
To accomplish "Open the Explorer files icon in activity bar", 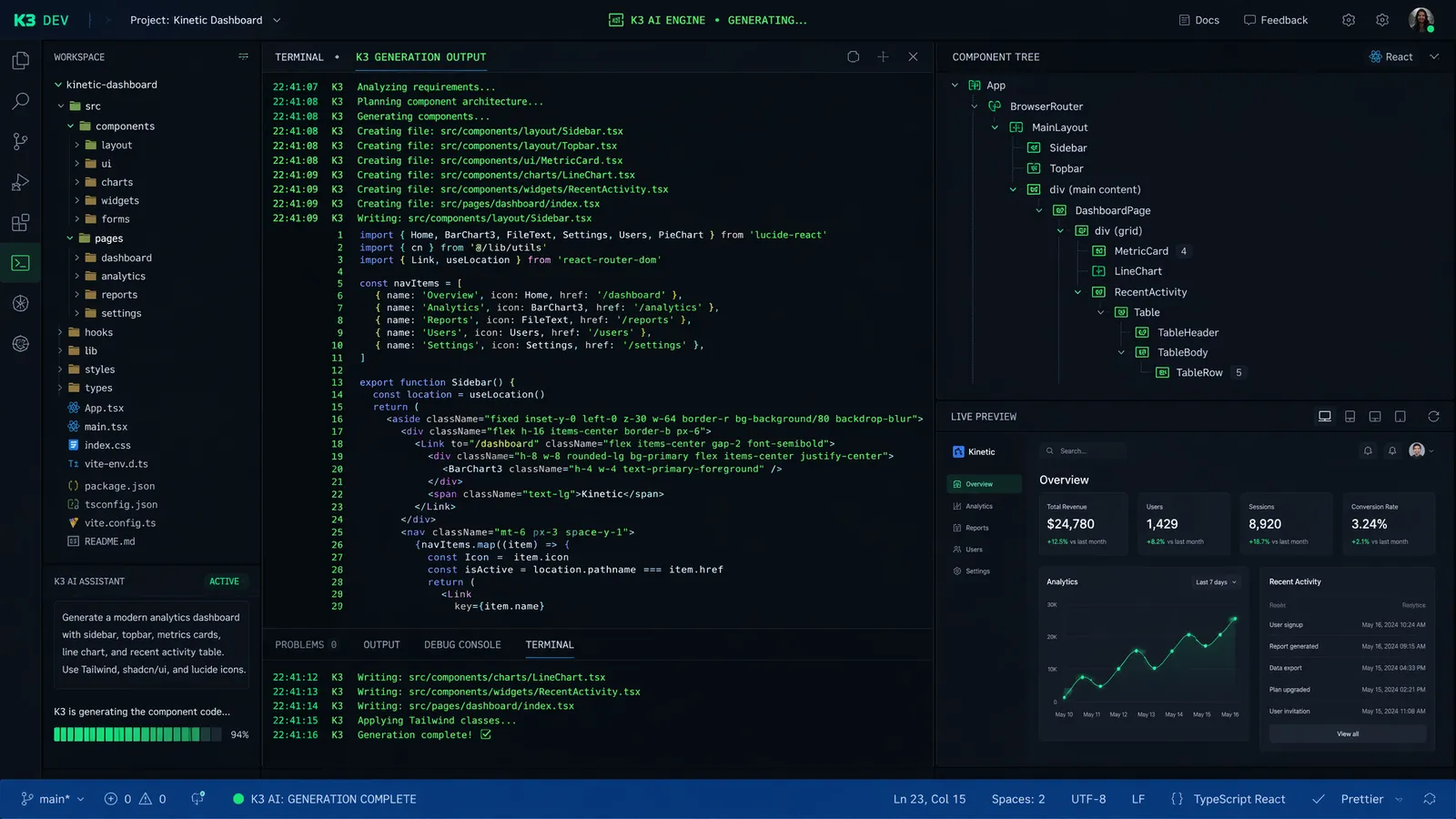I will (20, 61).
